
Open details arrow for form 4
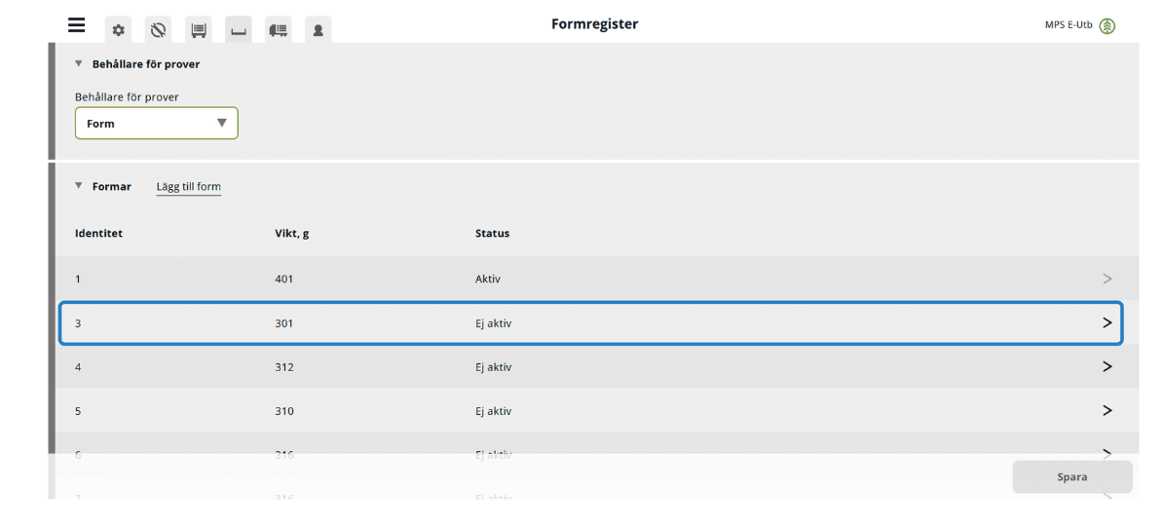coord(1107,366)
